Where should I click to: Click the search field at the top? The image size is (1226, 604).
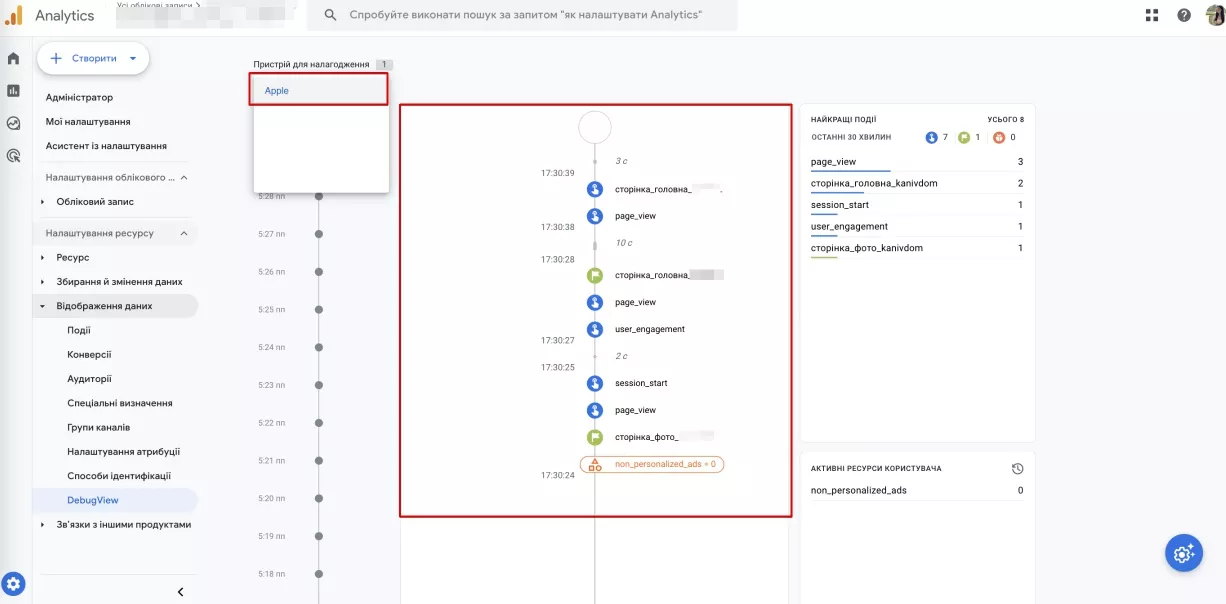524,16
